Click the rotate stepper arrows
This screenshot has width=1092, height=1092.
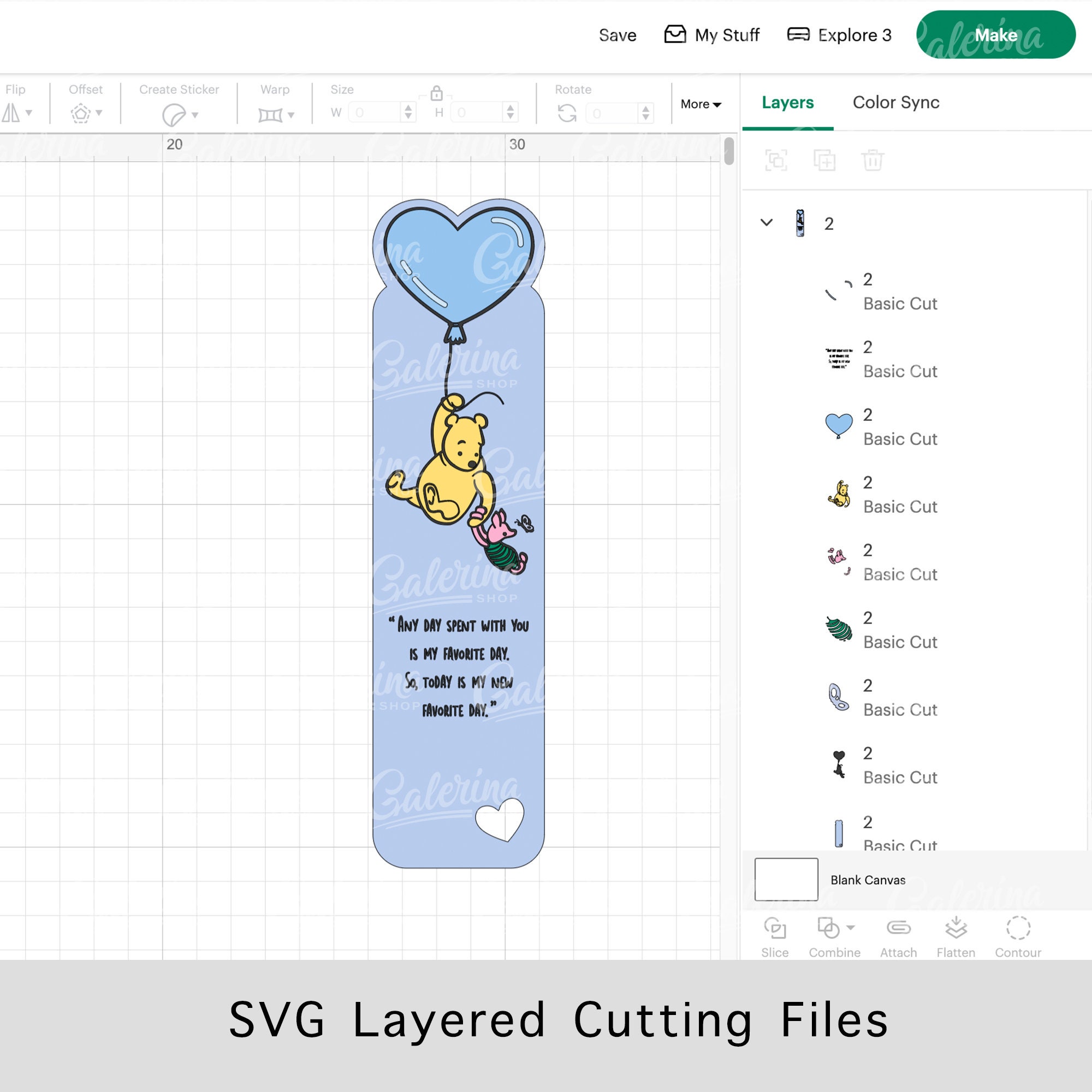[645, 113]
